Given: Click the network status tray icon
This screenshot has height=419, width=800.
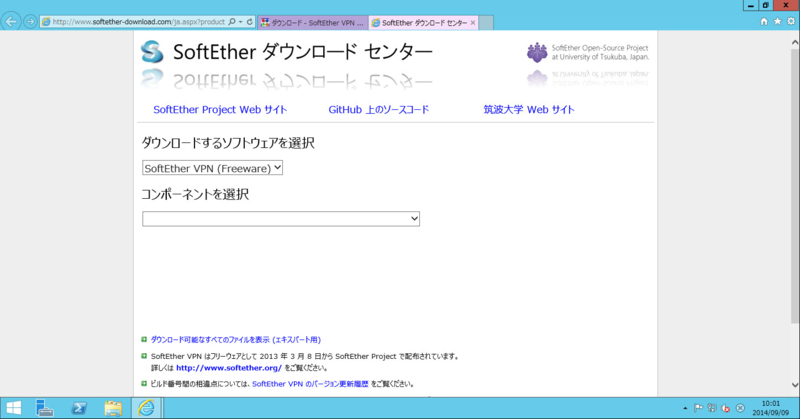Looking at the screenshot, I should pyautogui.click(x=712, y=408).
